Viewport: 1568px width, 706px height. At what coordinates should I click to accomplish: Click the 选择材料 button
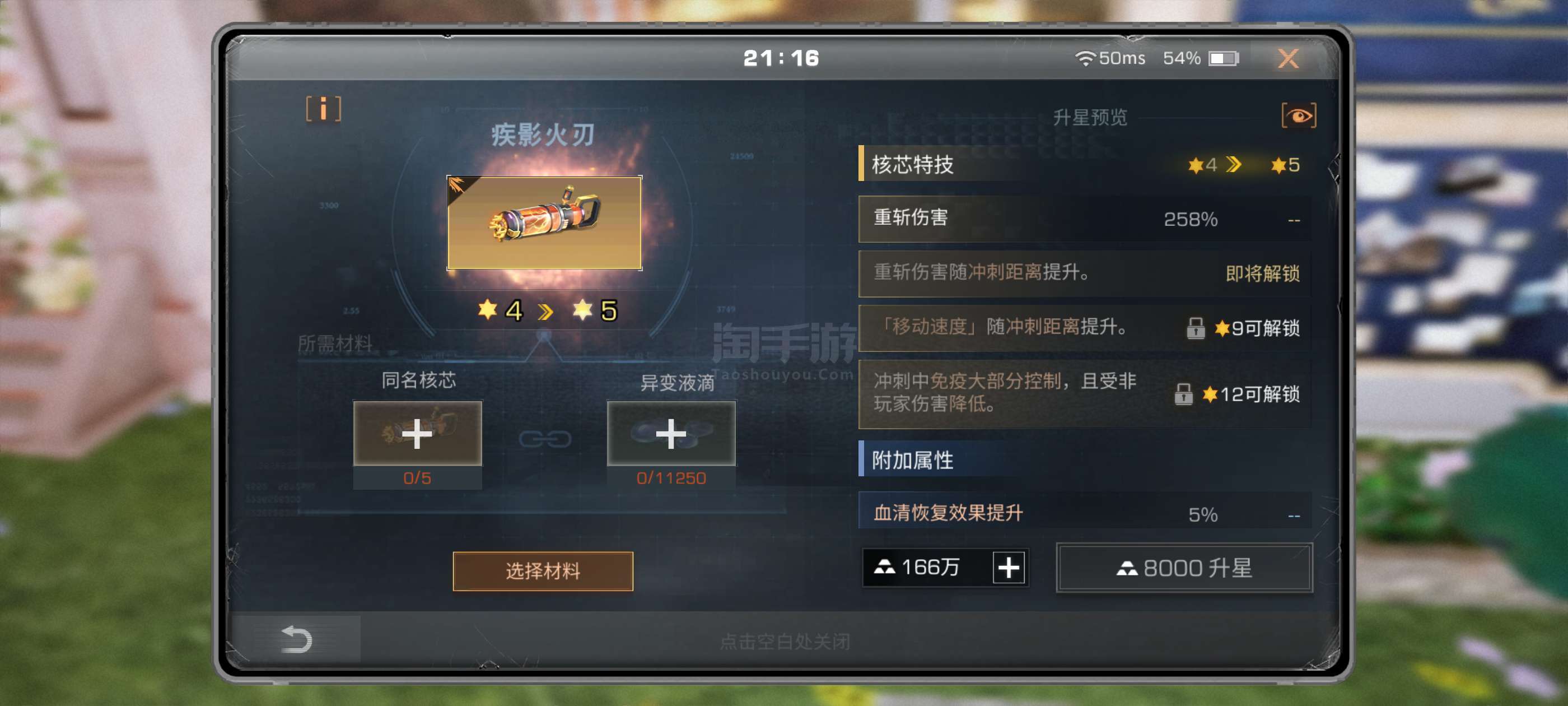pos(543,571)
